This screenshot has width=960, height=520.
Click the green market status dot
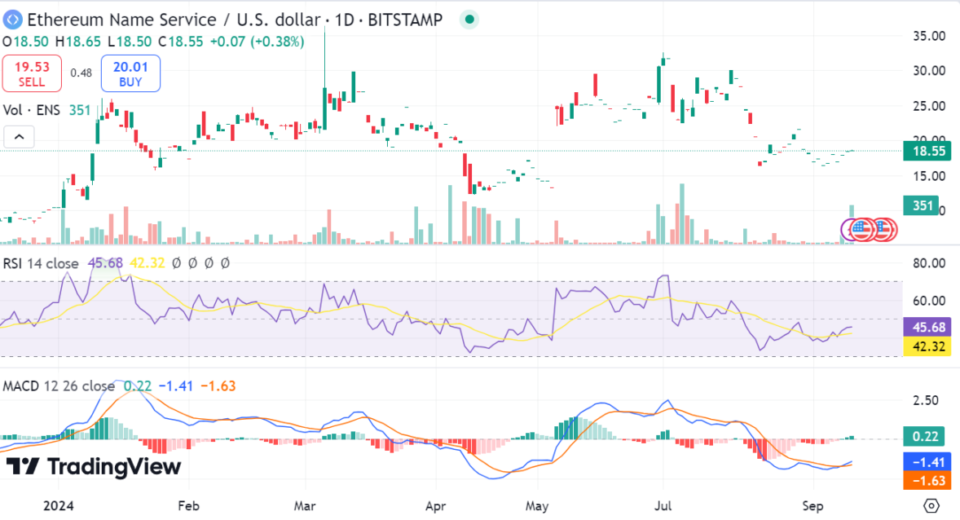tap(470, 20)
